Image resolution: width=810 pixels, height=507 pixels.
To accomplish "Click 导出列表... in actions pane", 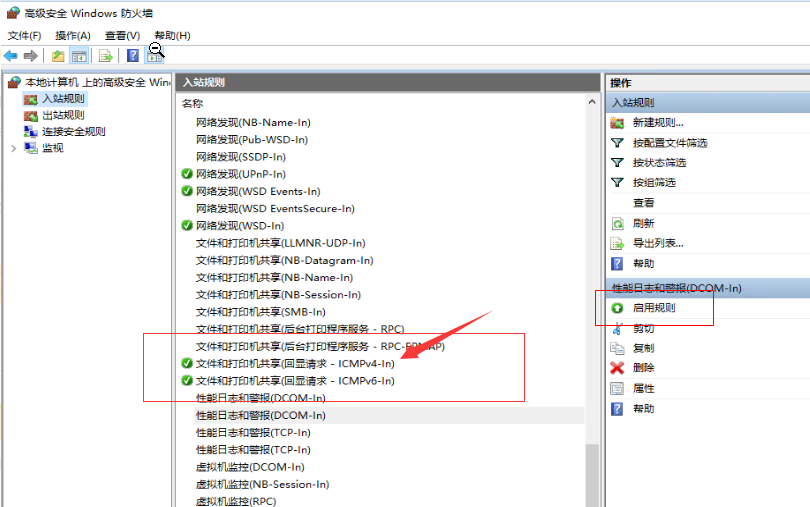I will tap(658, 243).
